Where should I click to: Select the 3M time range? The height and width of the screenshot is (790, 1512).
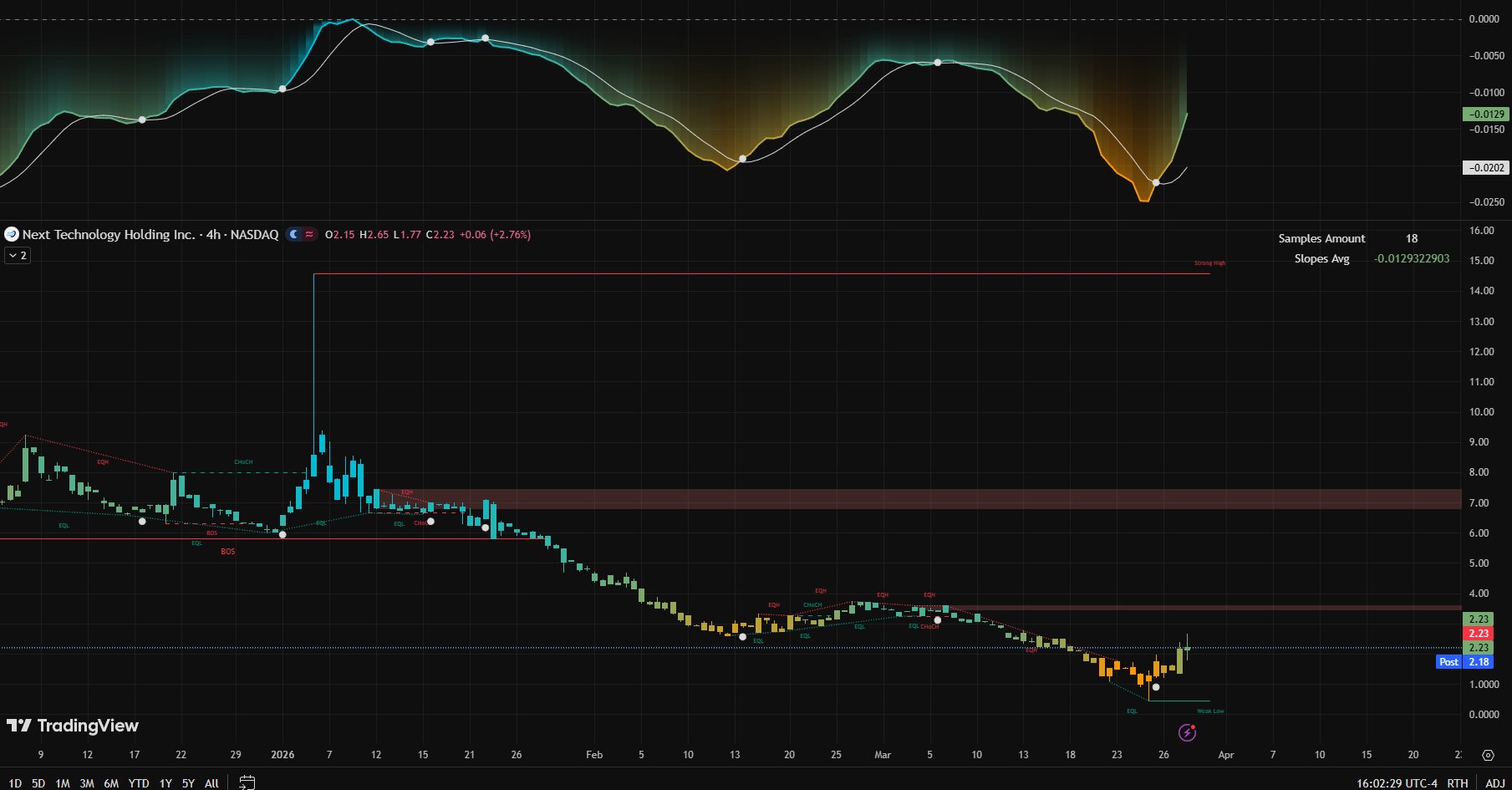(86, 783)
